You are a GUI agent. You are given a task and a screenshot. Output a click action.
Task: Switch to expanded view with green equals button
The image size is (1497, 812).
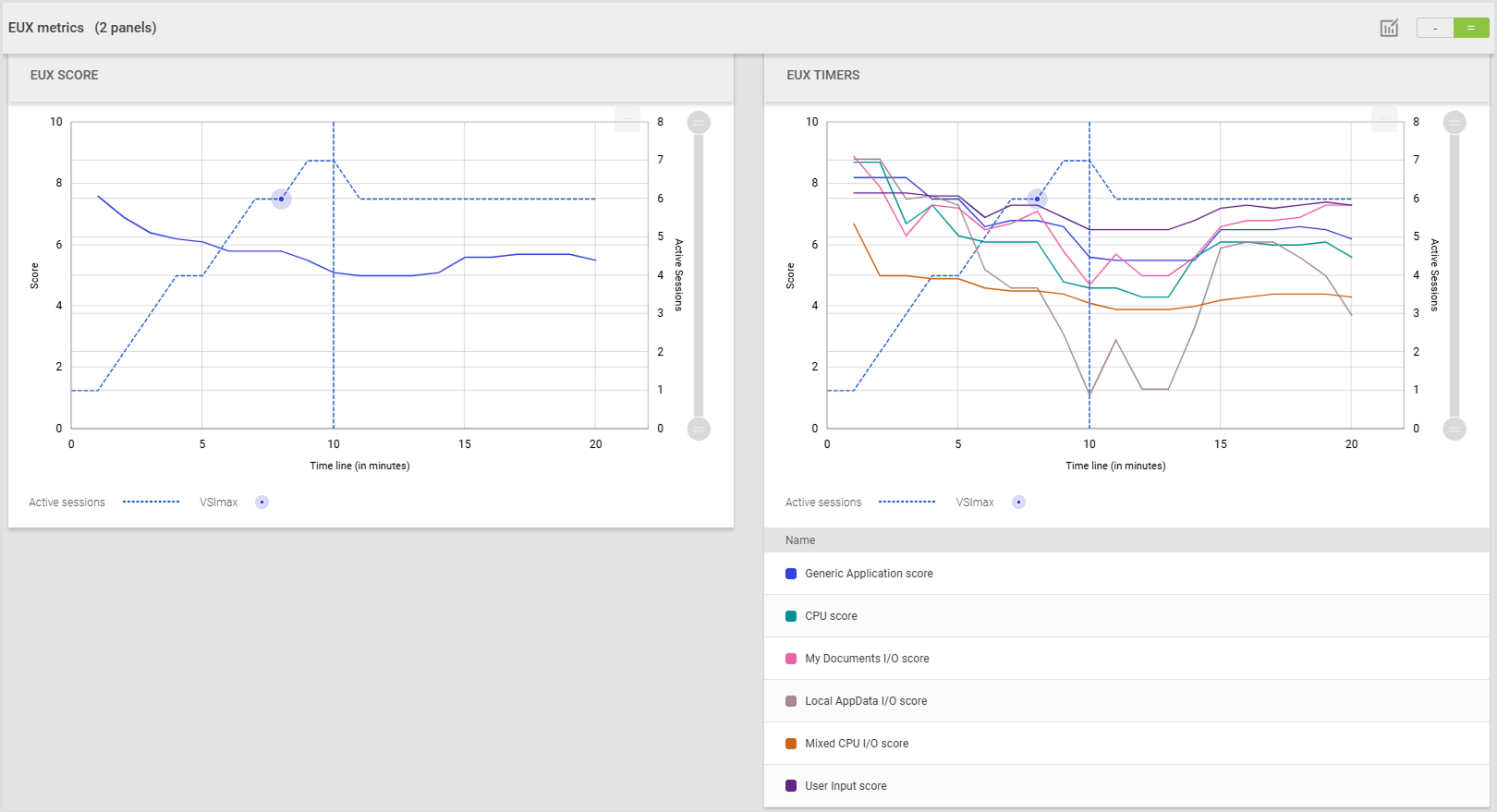1470,29
